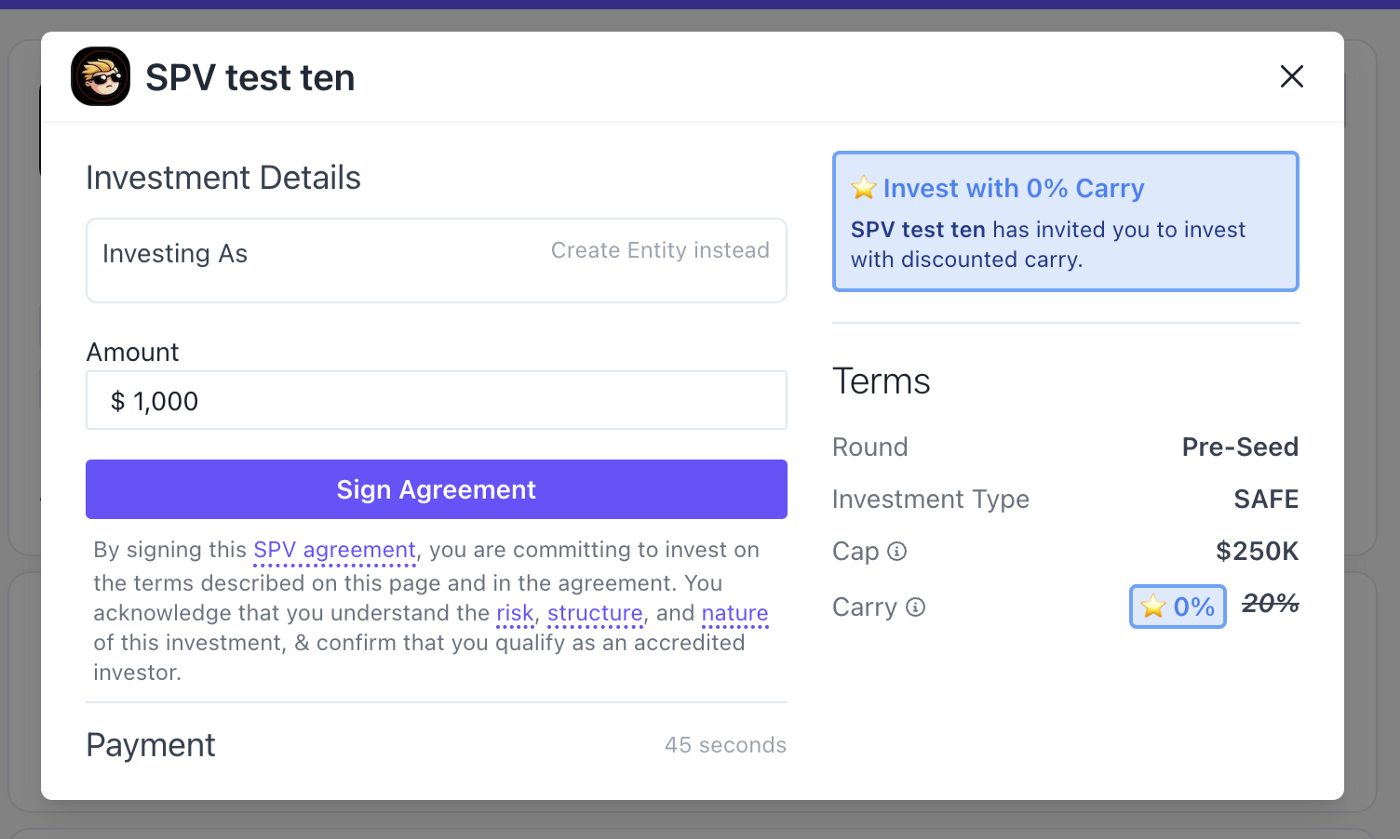Image resolution: width=1400 pixels, height=839 pixels.
Task: Click the Sign Agreement button
Action: pyautogui.click(x=436, y=489)
